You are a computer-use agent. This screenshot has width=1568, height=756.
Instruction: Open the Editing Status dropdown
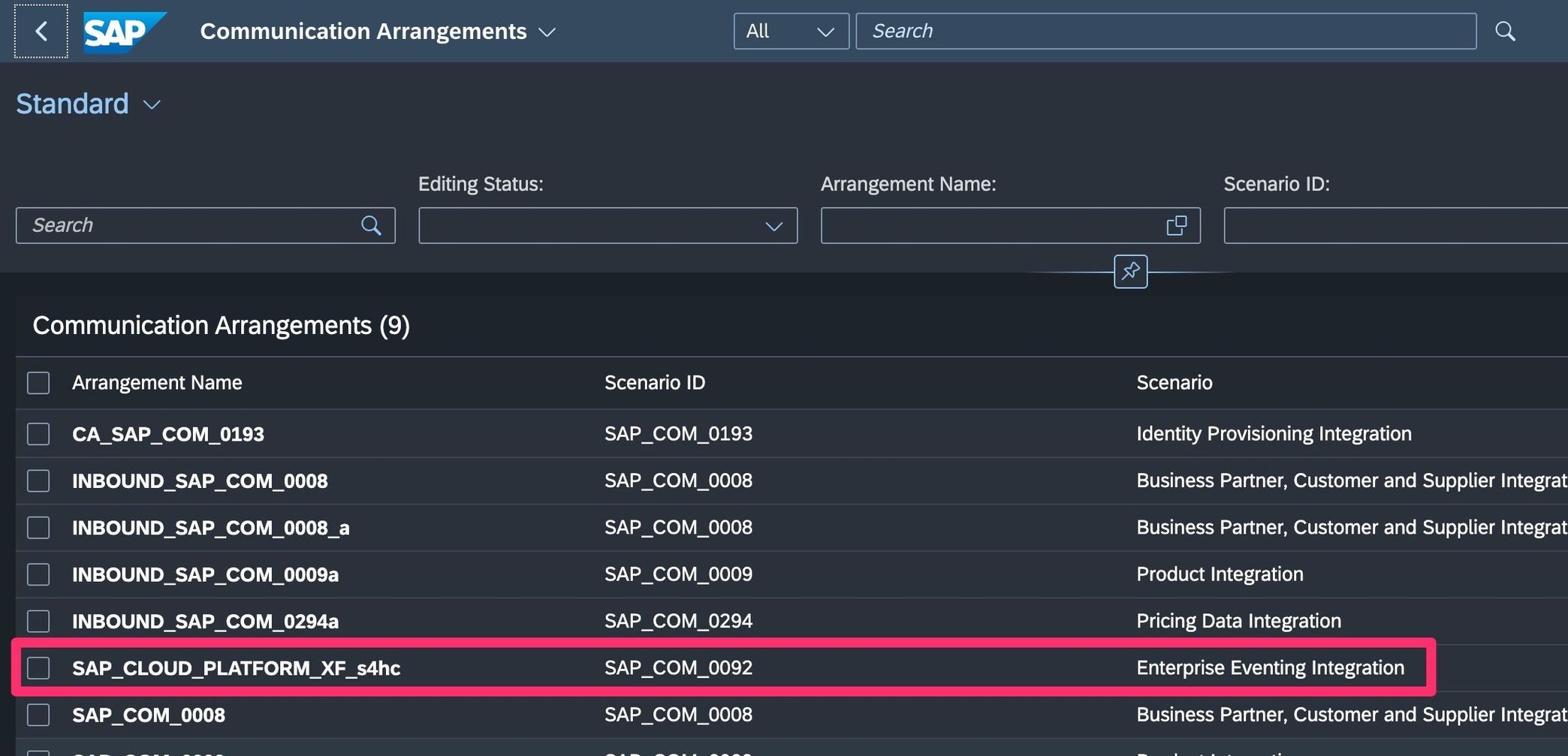click(x=608, y=225)
